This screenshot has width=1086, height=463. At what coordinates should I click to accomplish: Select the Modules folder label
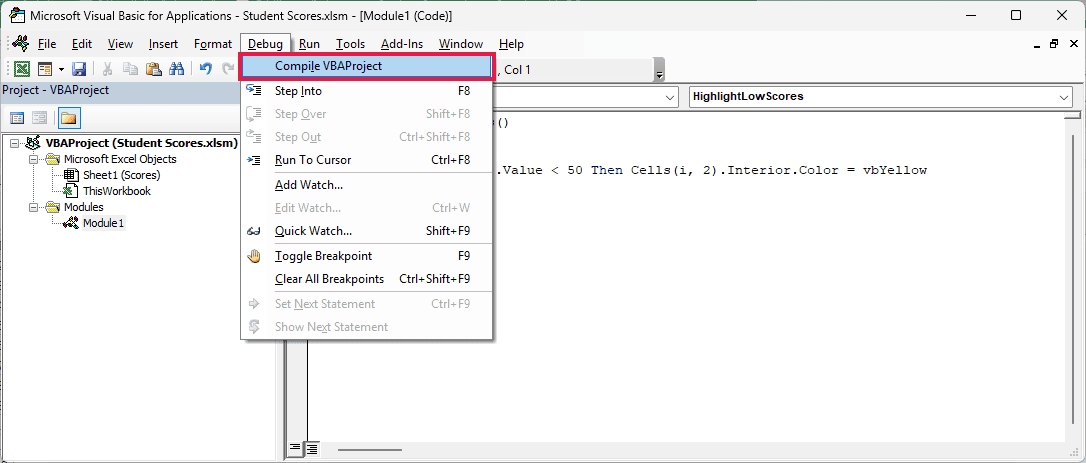[84, 207]
